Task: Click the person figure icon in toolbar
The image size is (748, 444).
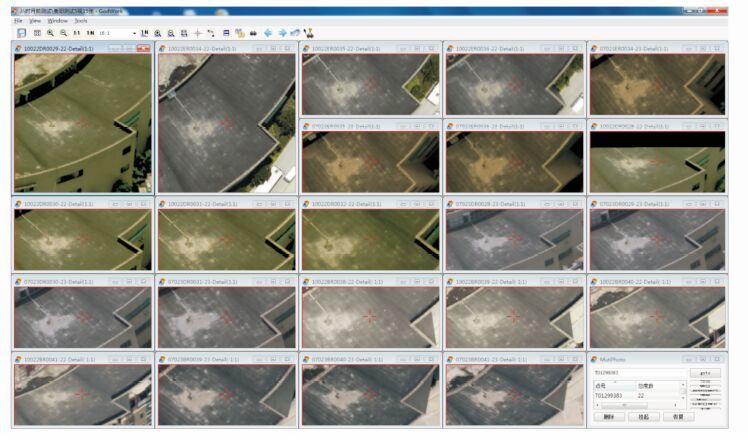Action: (309, 33)
